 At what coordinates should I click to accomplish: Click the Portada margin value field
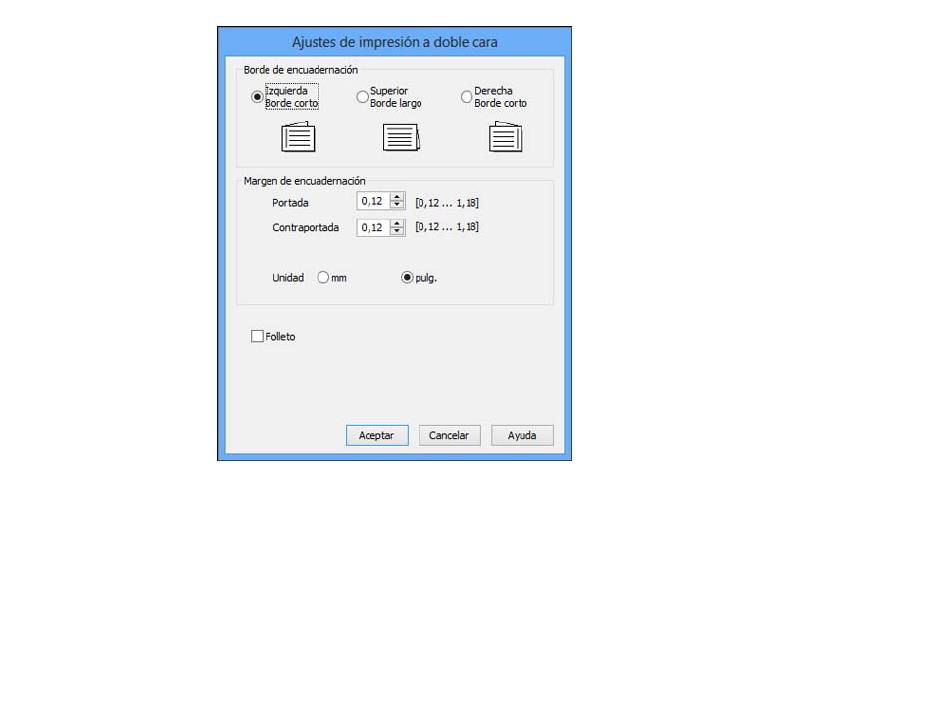tap(372, 203)
